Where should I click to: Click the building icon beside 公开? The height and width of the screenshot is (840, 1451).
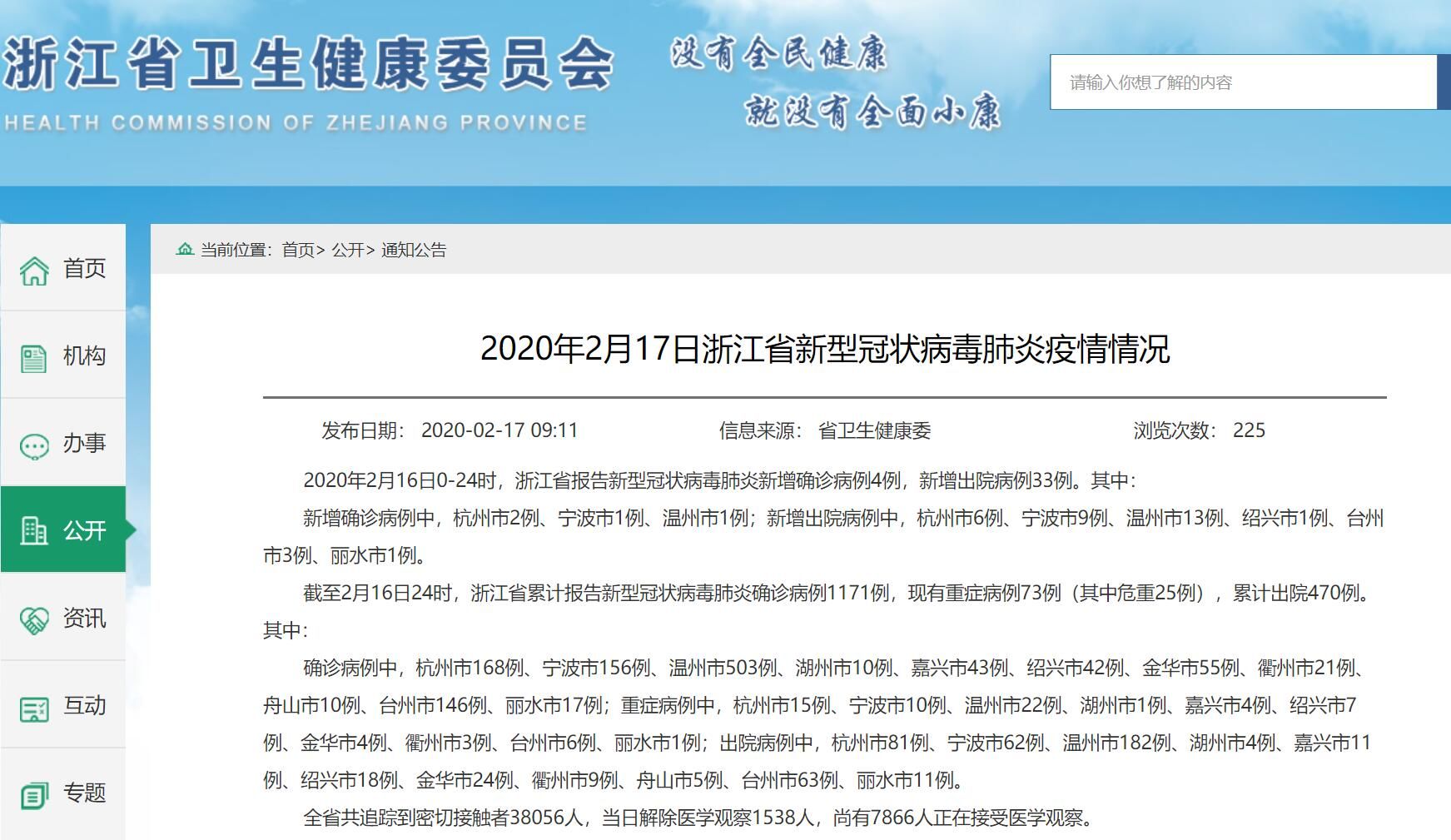point(34,531)
